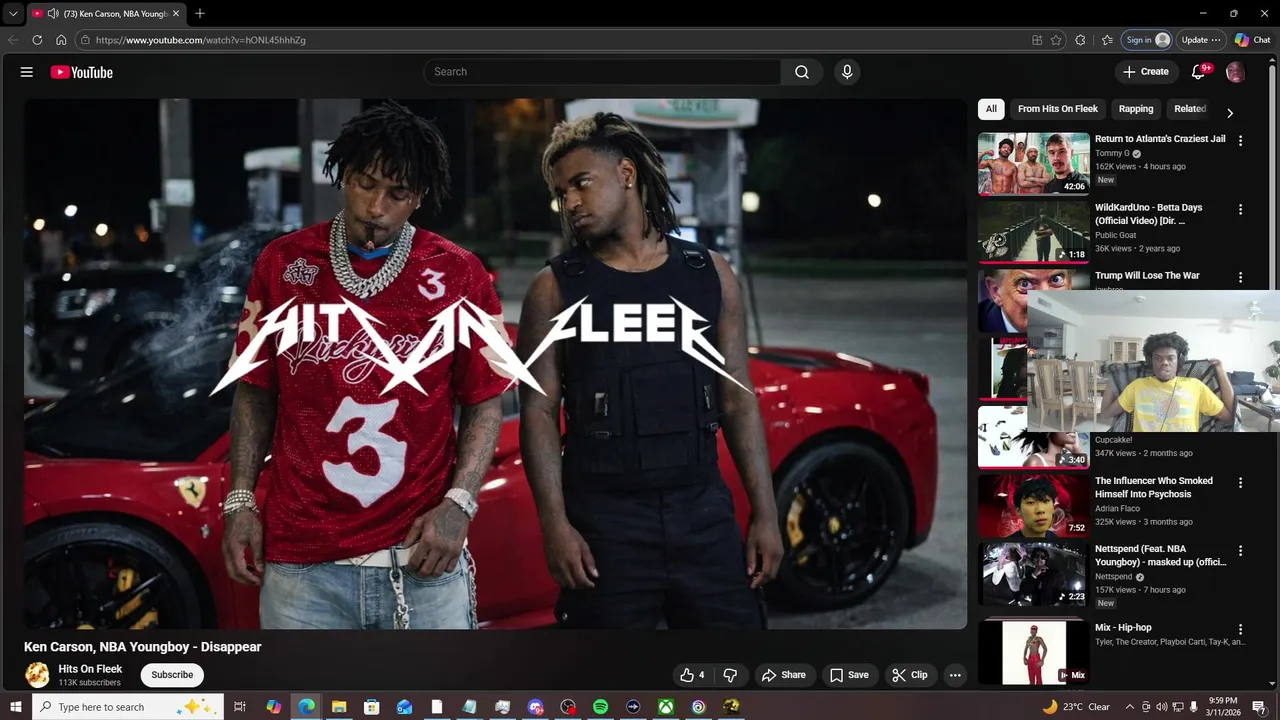Open Copilot Chat in browser
Viewport: 1280px width, 720px height.
1252,40
